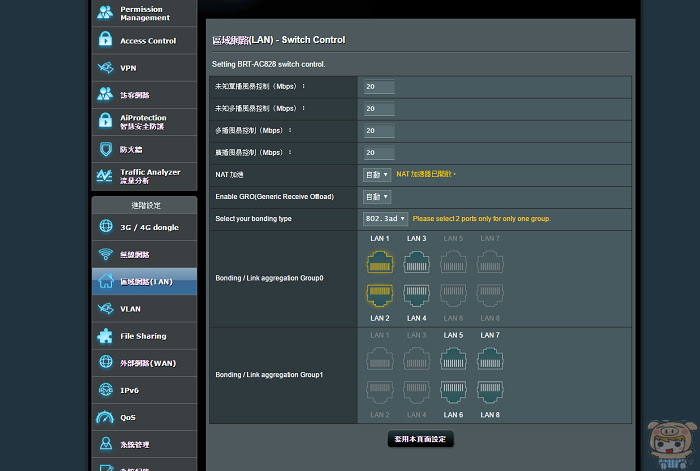Screen dimensions: 700x471
Task: Toggle LAN 6 port in Group1
Action: pos(453,392)
